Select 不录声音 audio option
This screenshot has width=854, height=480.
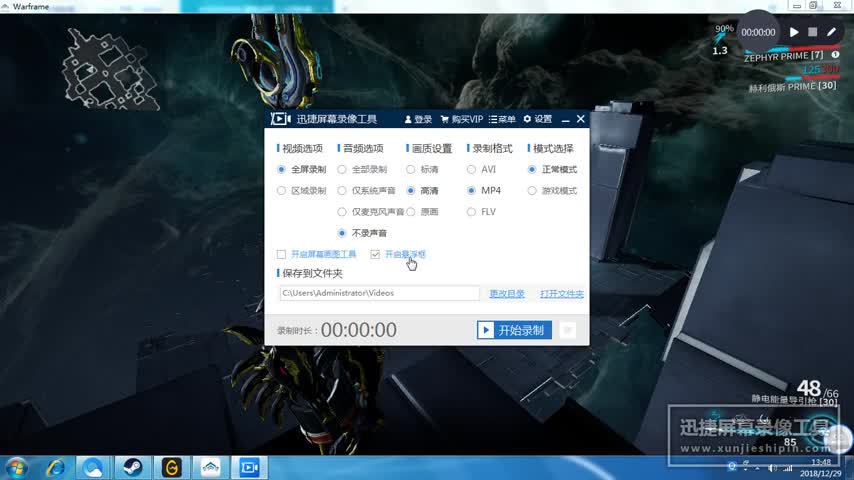point(363,233)
